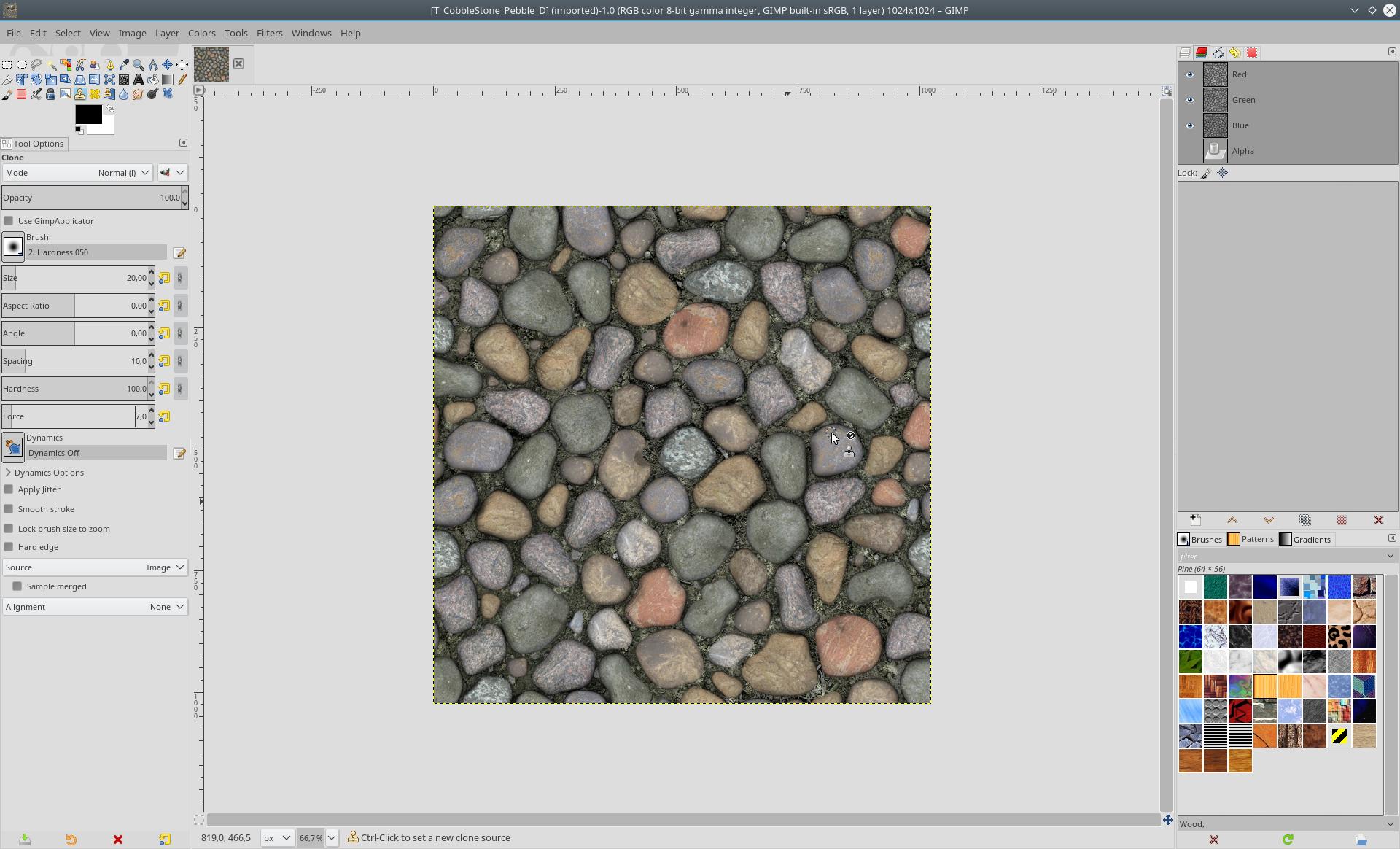
Task: Select the Zoom magnifier tool
Action: tap(139, 65)
